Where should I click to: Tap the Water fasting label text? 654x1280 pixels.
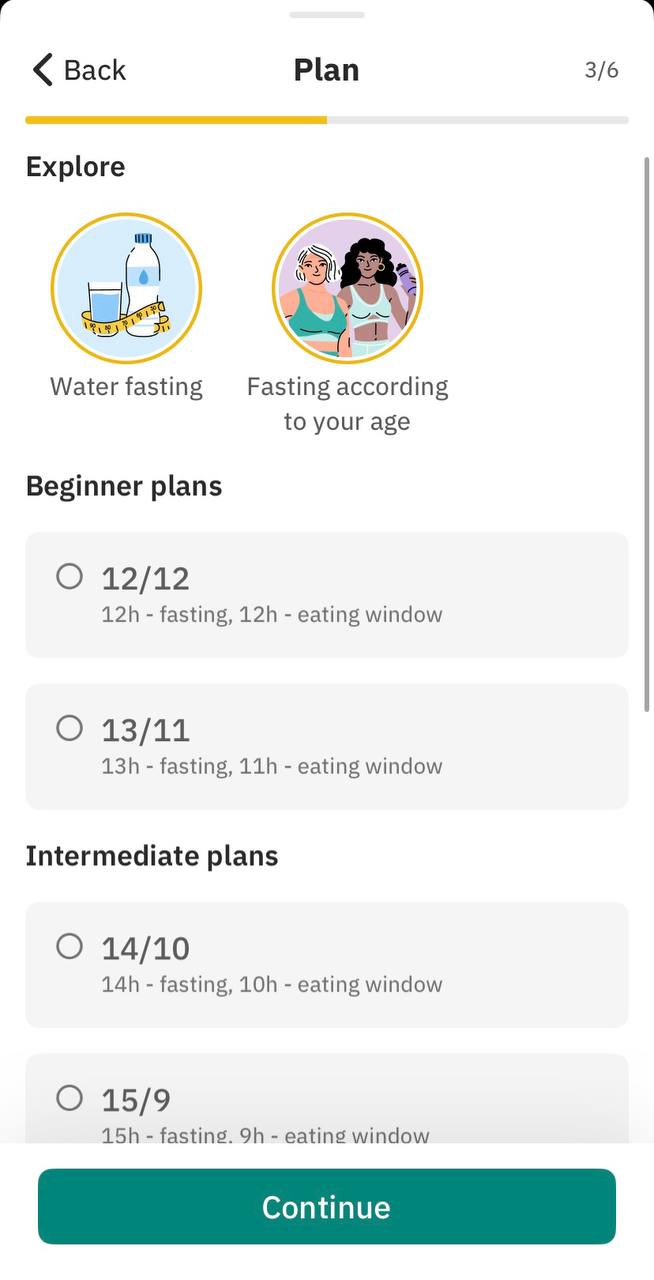127,387
